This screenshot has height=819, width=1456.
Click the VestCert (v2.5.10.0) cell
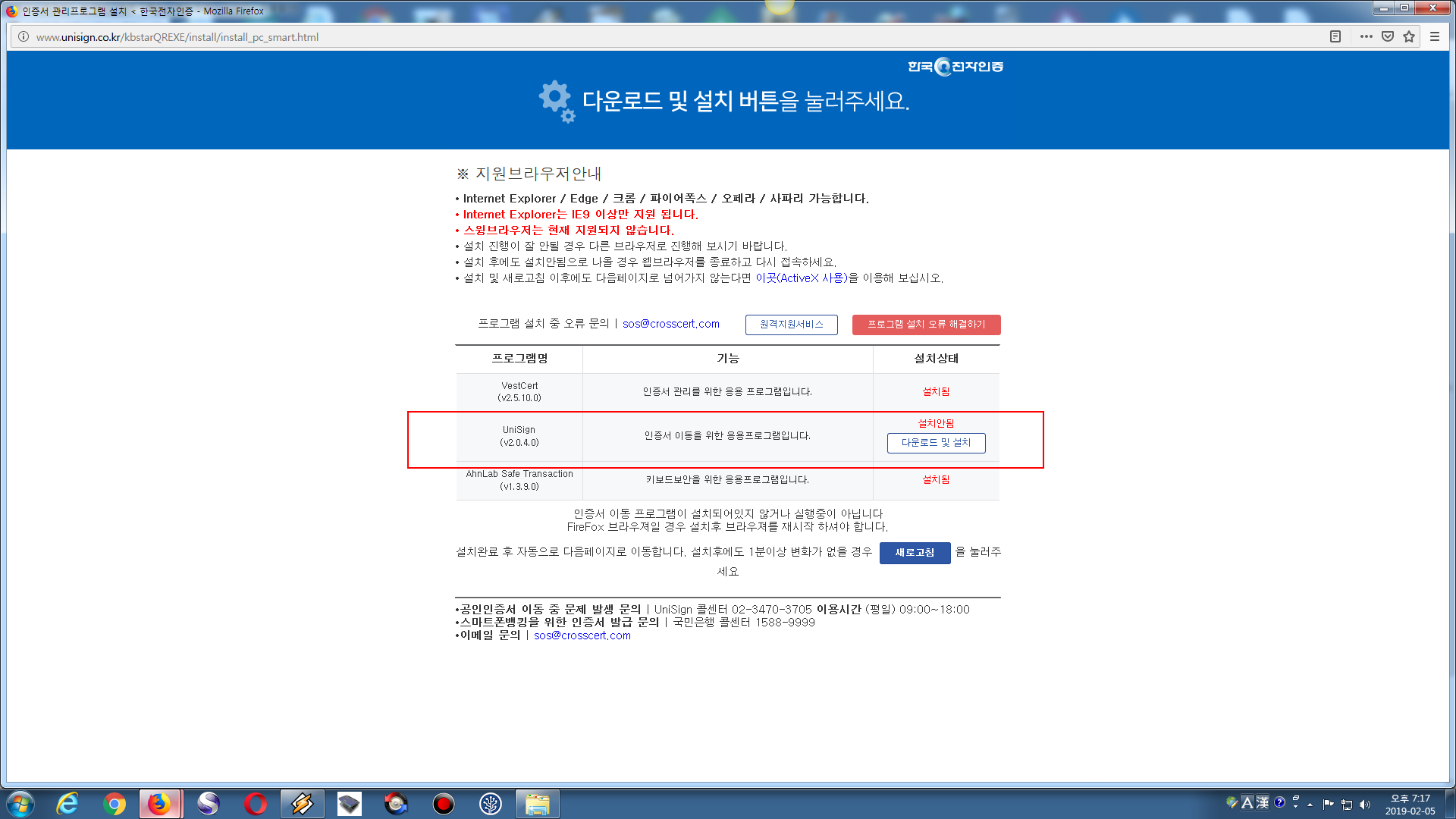[x=519, y=392]
